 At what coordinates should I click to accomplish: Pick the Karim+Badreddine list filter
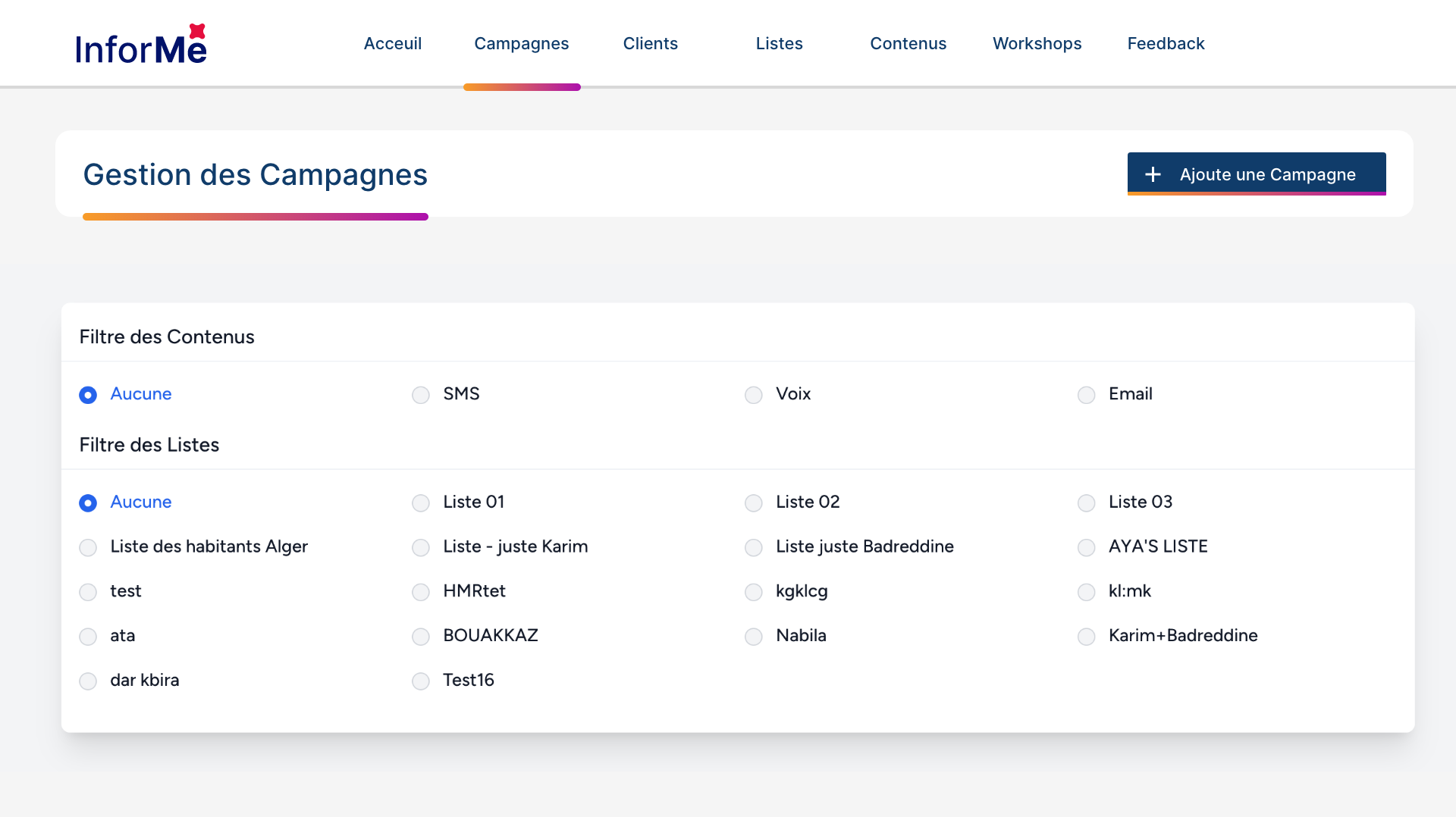[1087, 637]
